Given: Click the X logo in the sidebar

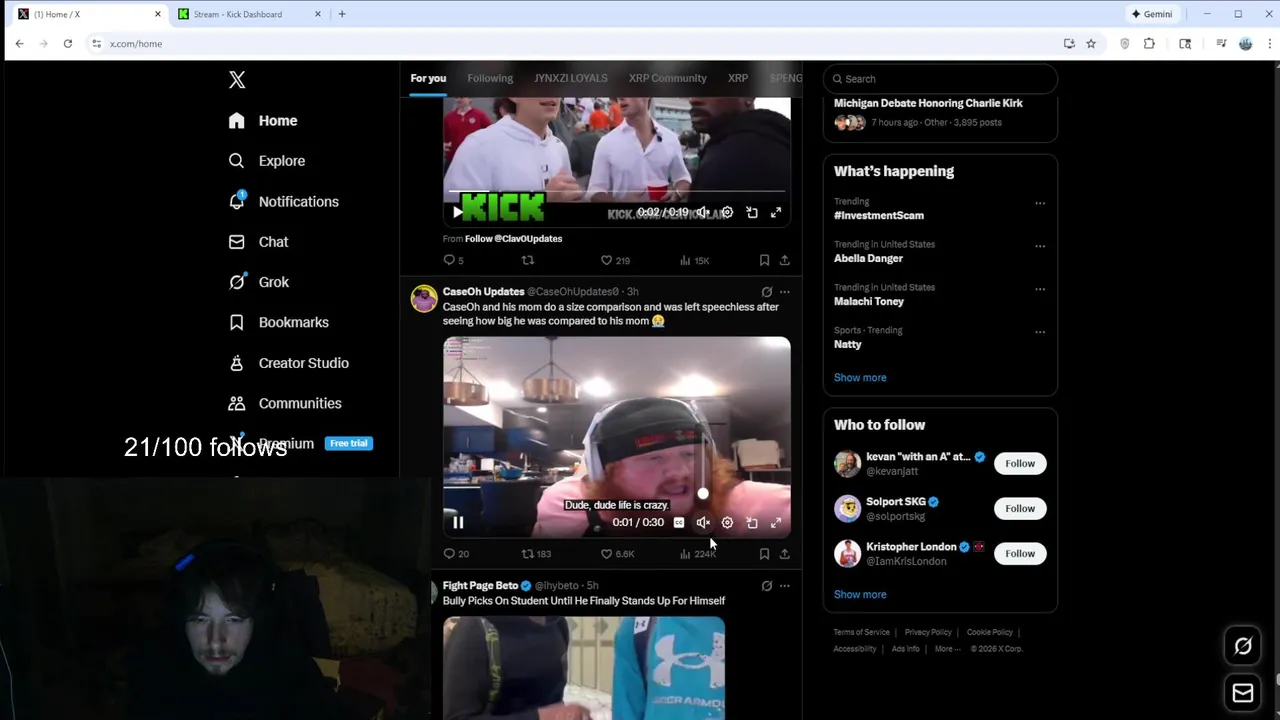Looking at the screenshot, I should [237, 80].
